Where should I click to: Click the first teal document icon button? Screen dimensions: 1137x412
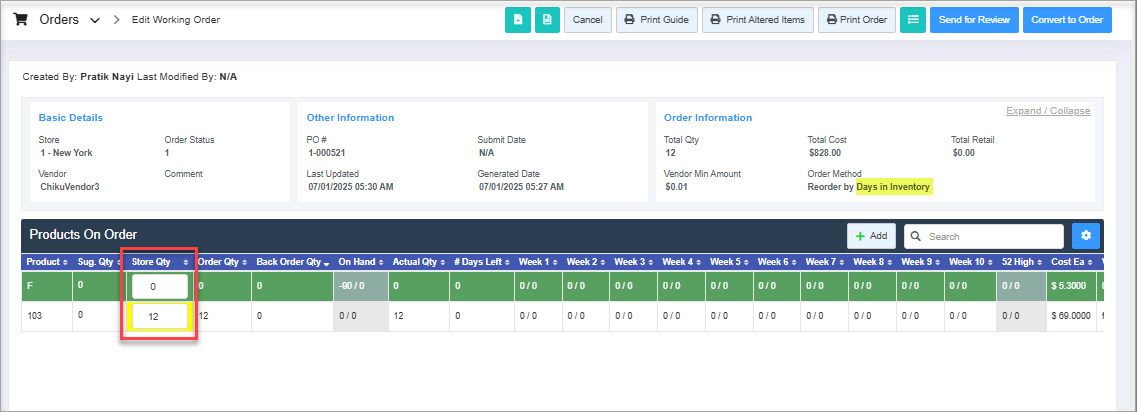click(x=518, y=20)
